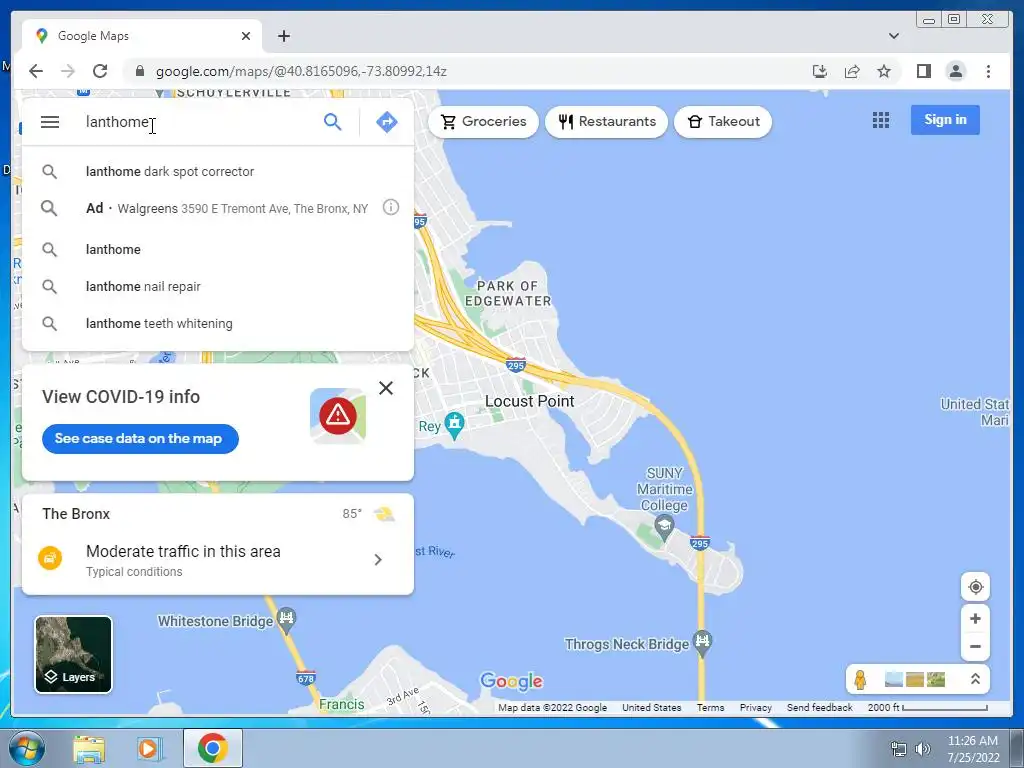Viewport: 1024px width, 768px height.
Task: Open the Terms link
Action: point(710,707)
